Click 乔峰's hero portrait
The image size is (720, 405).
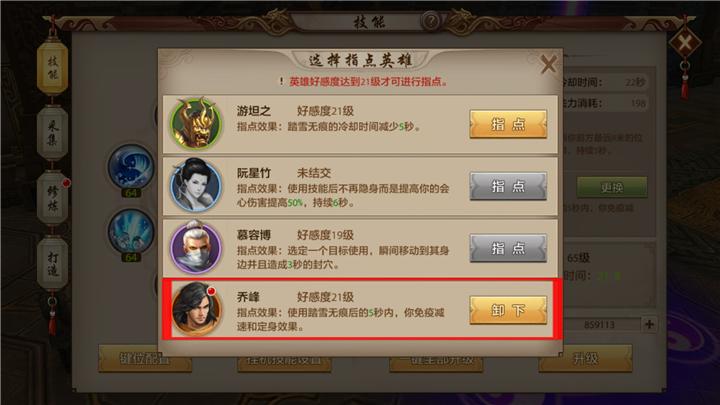tap(196, 309)
